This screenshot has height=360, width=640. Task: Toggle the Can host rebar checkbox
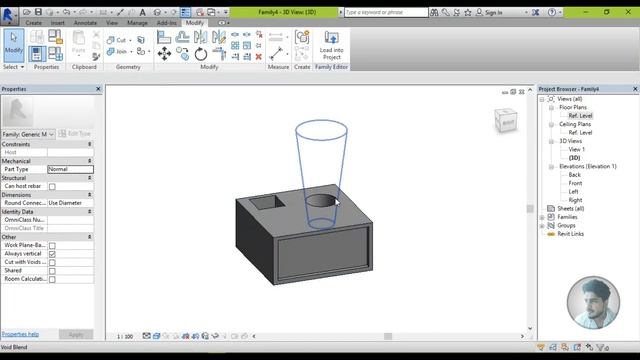click(x=52, y=187)
